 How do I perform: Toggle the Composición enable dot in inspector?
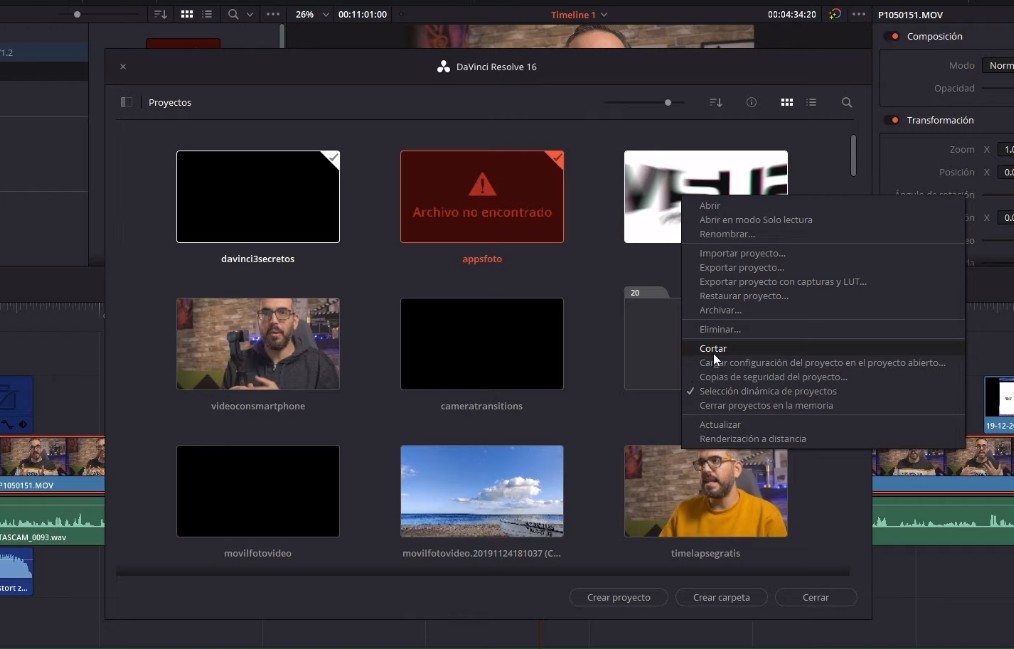point(893,37)
